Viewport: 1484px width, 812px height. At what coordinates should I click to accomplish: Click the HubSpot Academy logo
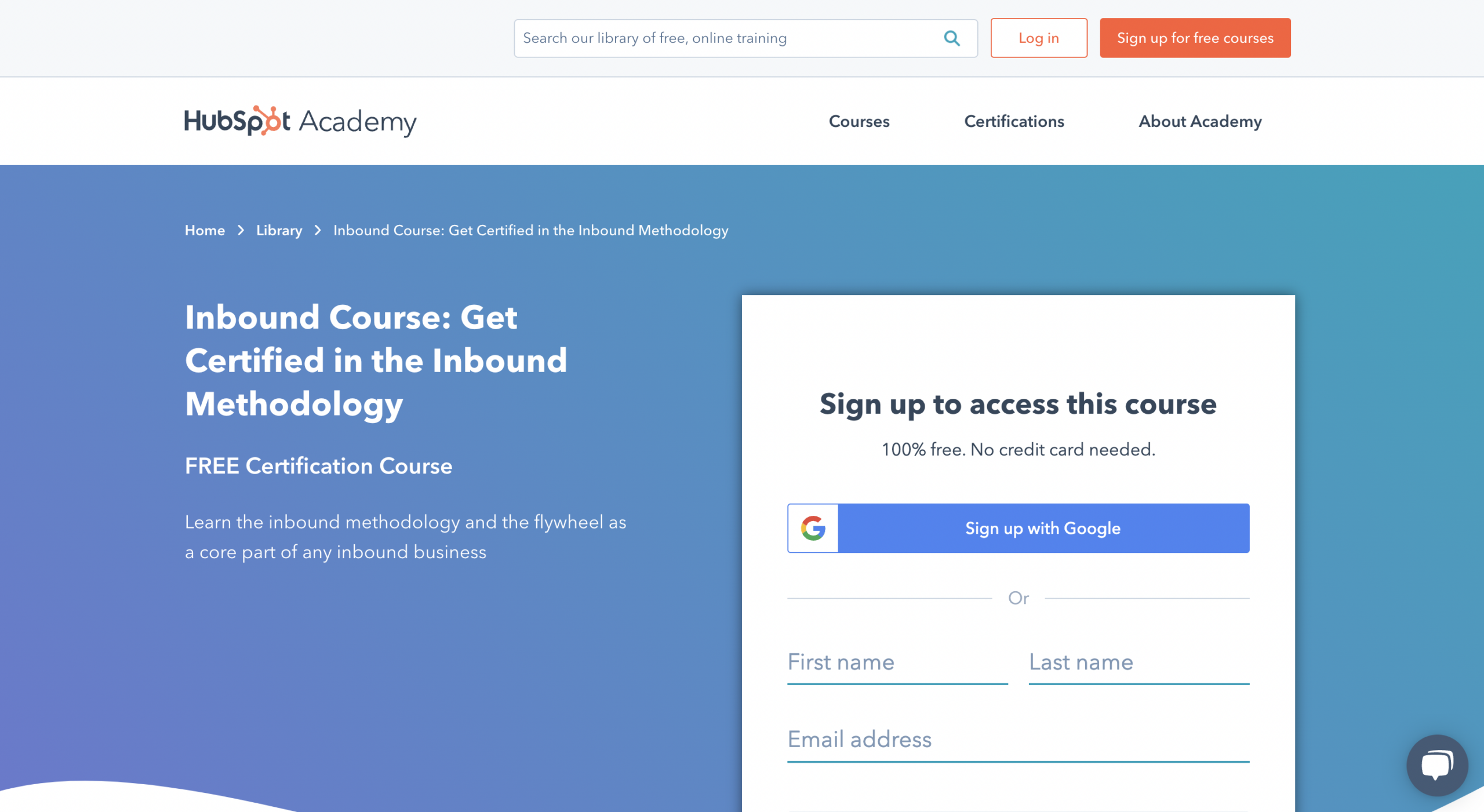(x=300, y=121)
